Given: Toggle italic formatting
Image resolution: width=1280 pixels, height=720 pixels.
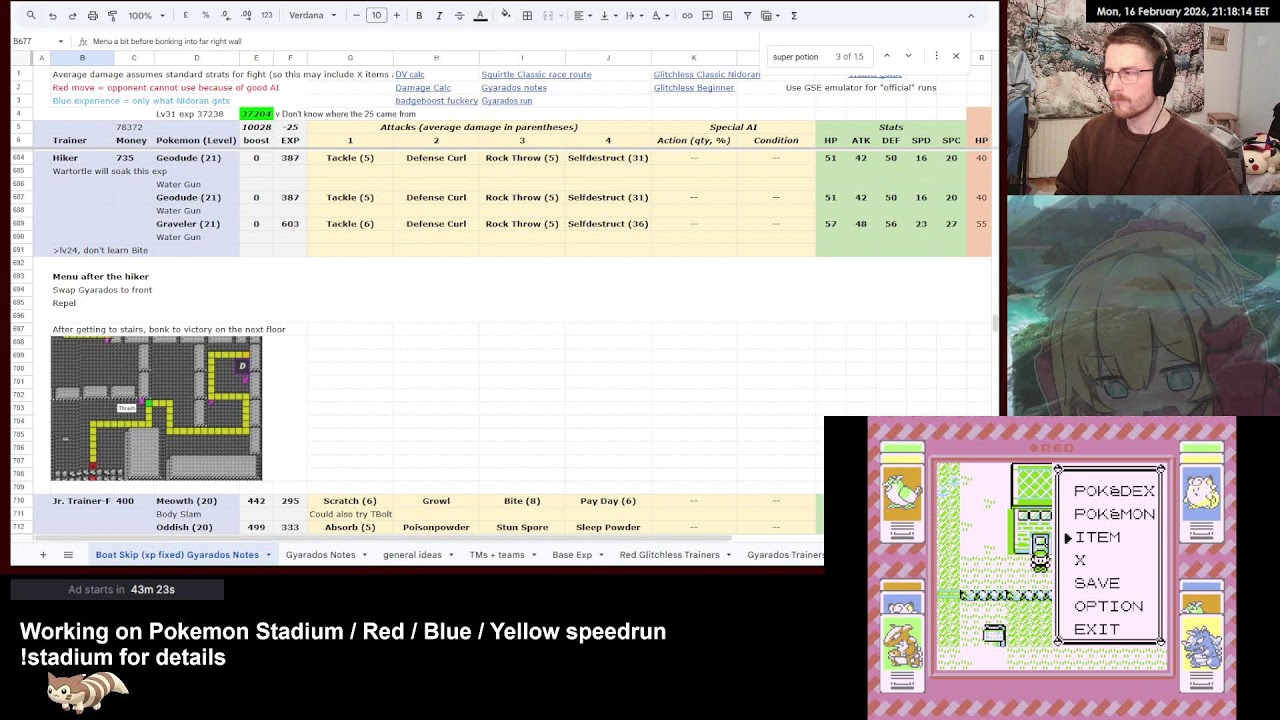Looking at the screenshot, I should 439,16.
